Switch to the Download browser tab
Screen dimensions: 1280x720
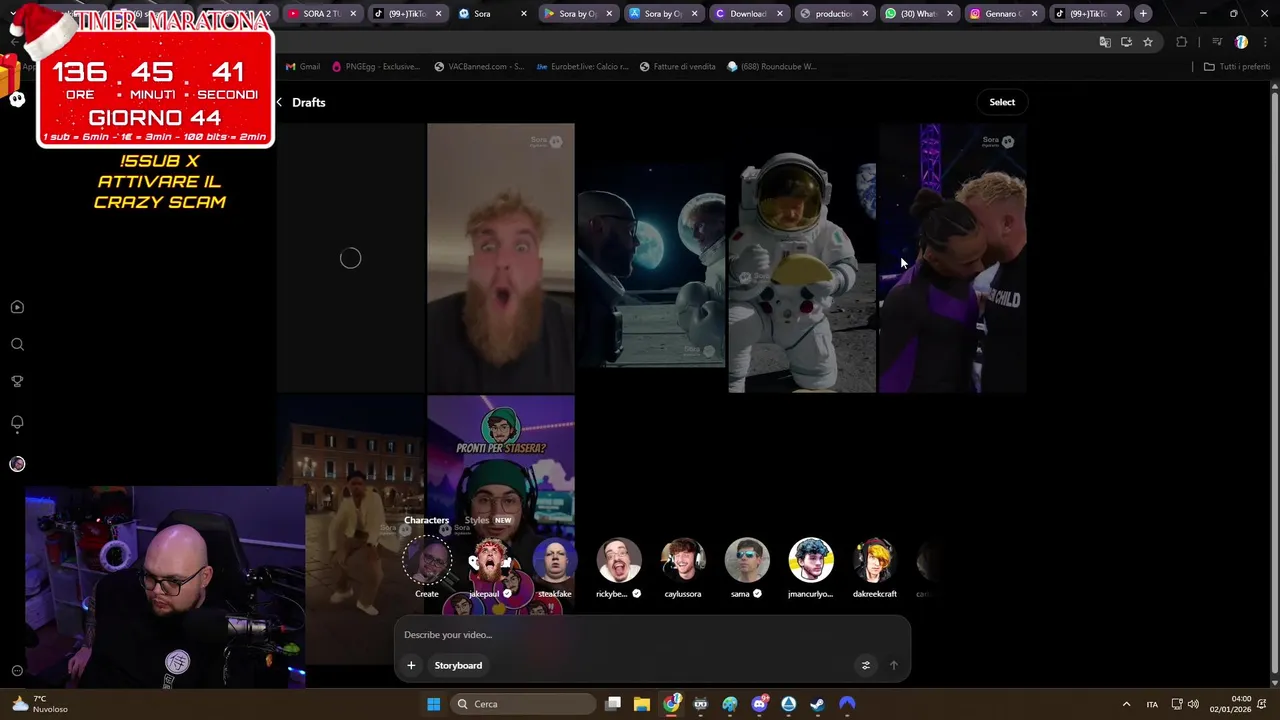click(x=748, y=14)
